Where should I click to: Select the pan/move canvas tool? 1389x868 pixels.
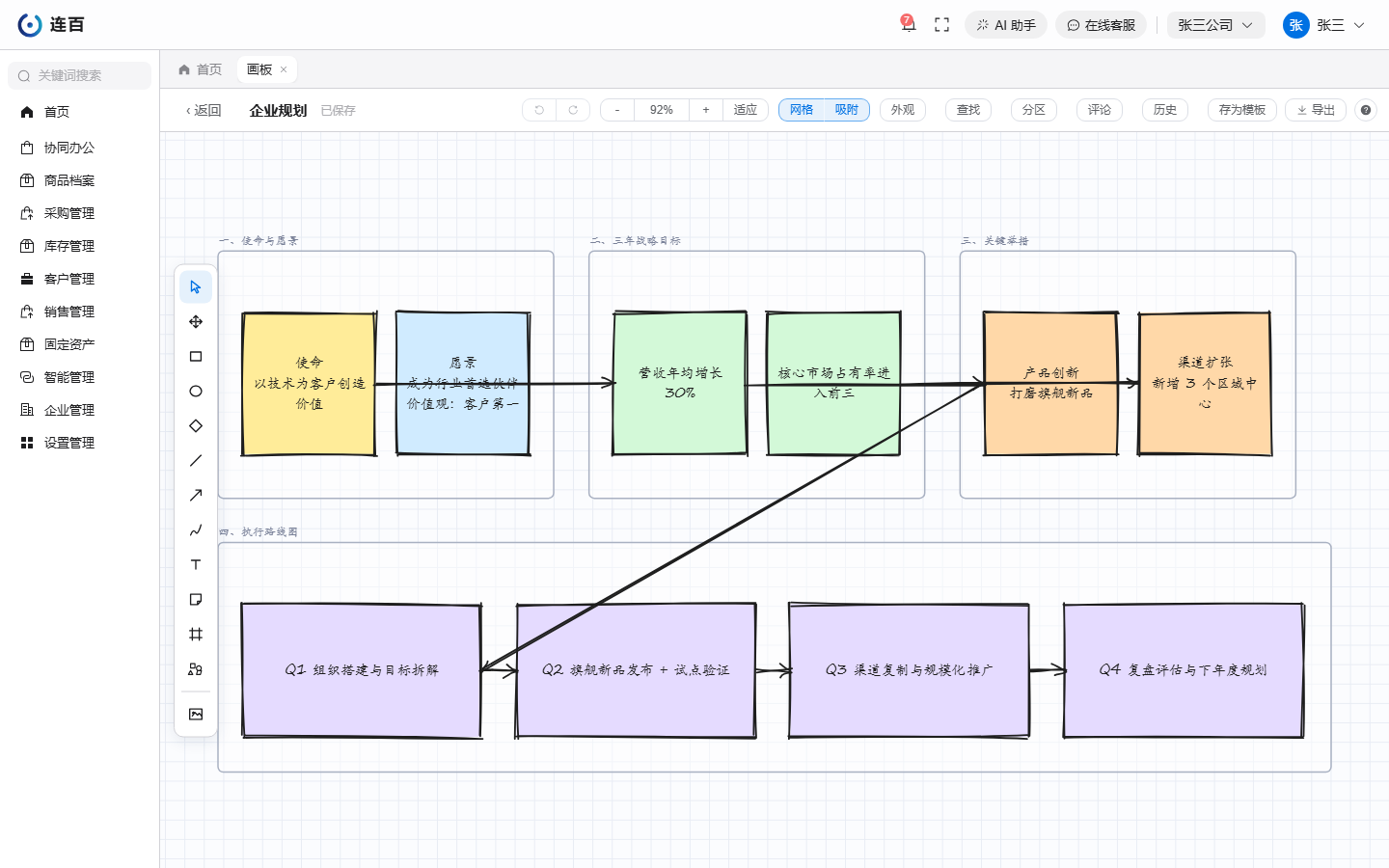(196, 322)
